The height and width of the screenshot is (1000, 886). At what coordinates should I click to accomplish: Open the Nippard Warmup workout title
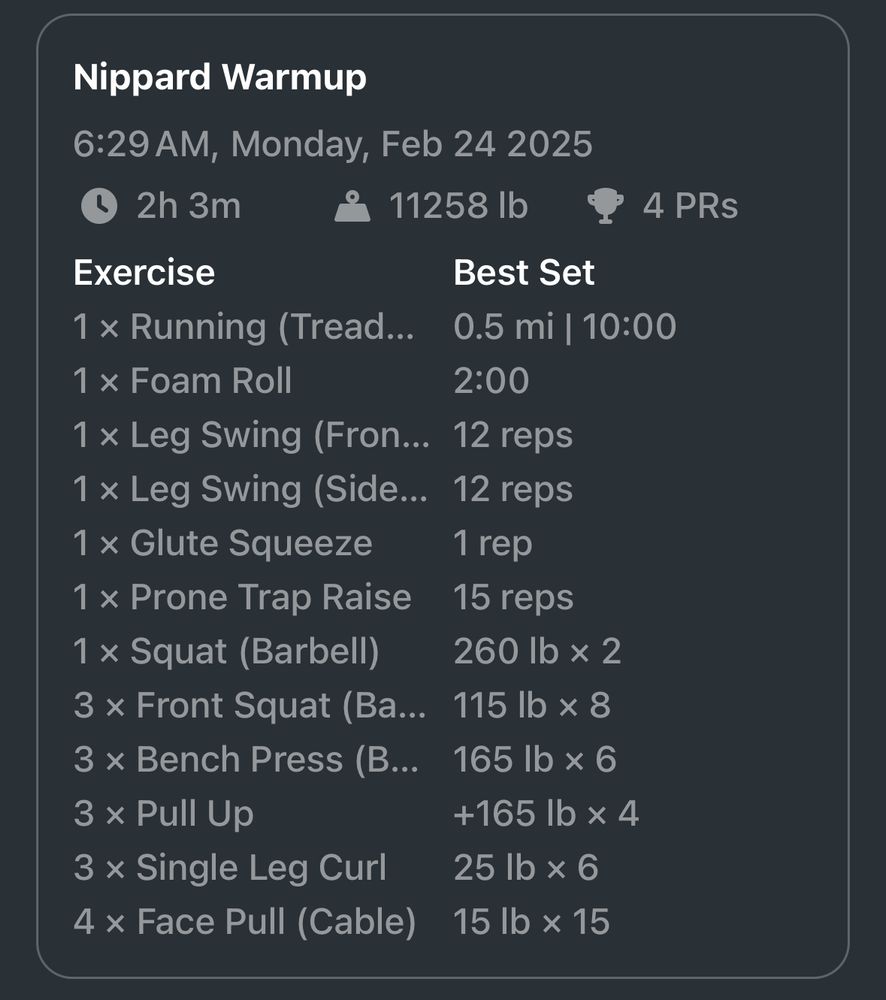point(220,78)
